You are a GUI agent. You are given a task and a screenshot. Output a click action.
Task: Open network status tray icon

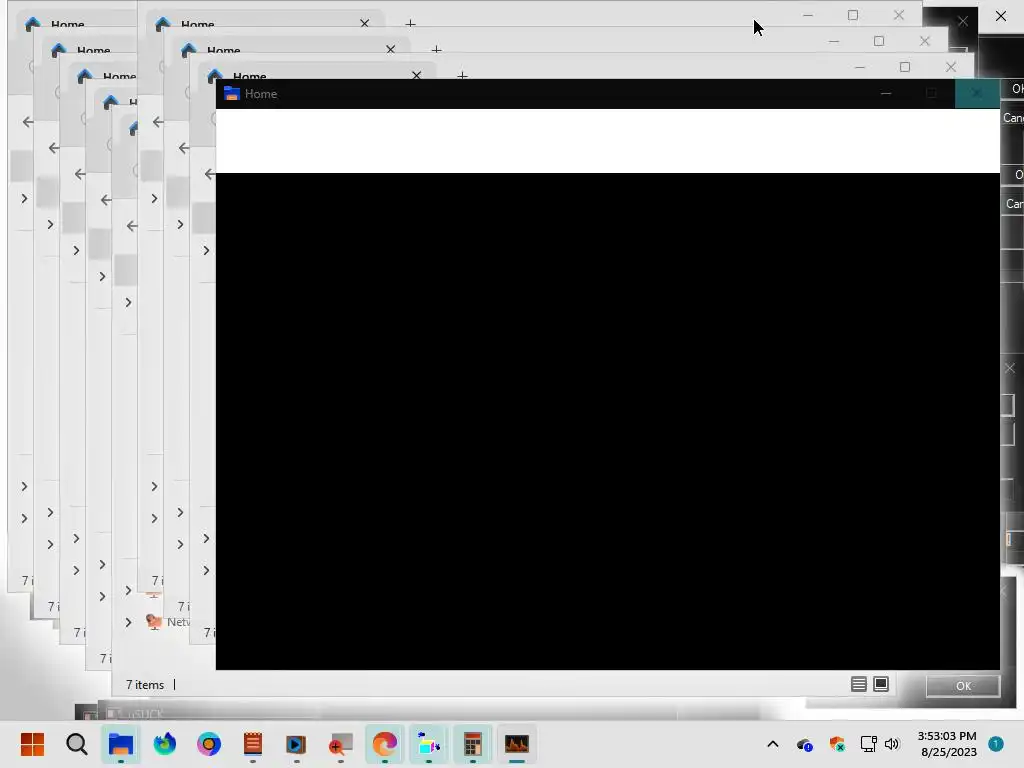[868, 744]
